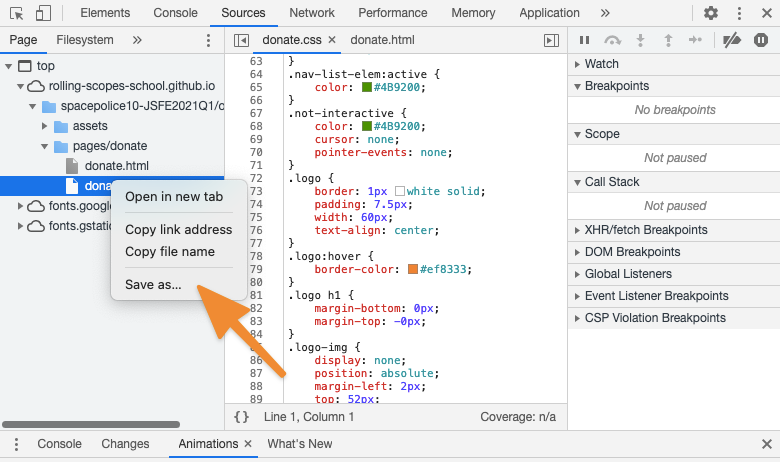
Task: Choose Save as... from context menu
Action: coord(153,284)
